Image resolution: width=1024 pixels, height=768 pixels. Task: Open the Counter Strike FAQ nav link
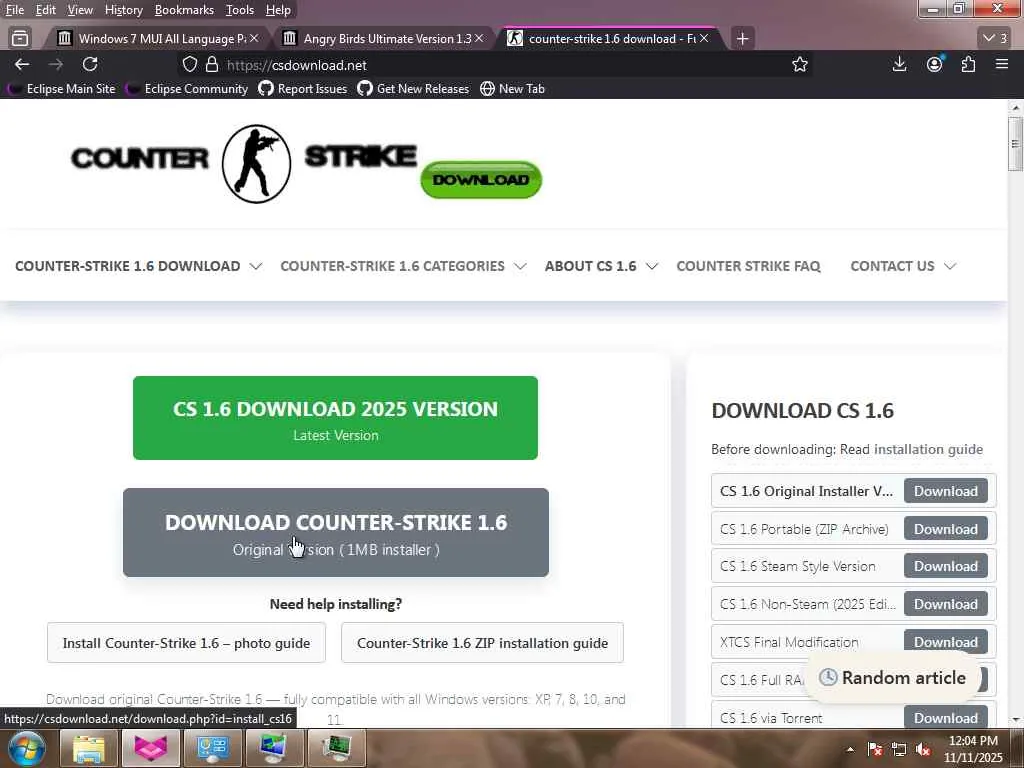[748, 266]
